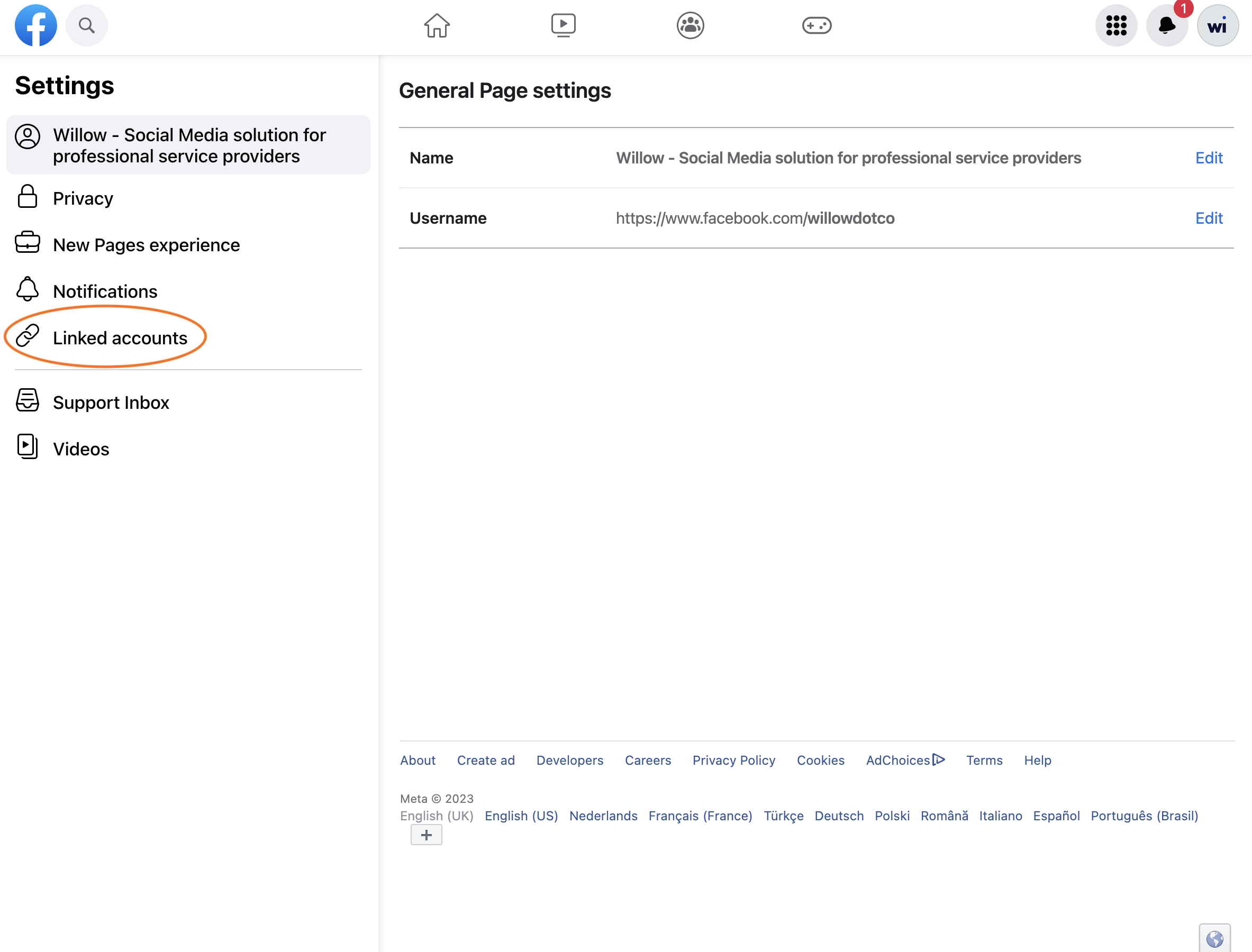The height and width of the screenshot is (952, 1252).
Task: Click the Linked accounts chain icon
Action: pos(27,335)
